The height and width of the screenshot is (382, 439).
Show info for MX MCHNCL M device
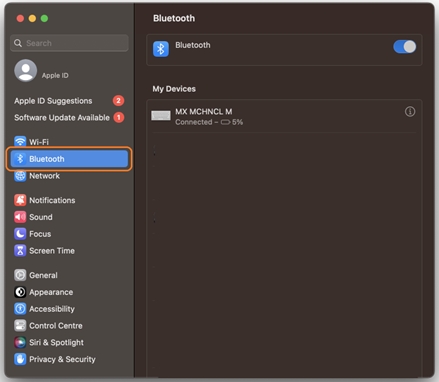point(410,112)
